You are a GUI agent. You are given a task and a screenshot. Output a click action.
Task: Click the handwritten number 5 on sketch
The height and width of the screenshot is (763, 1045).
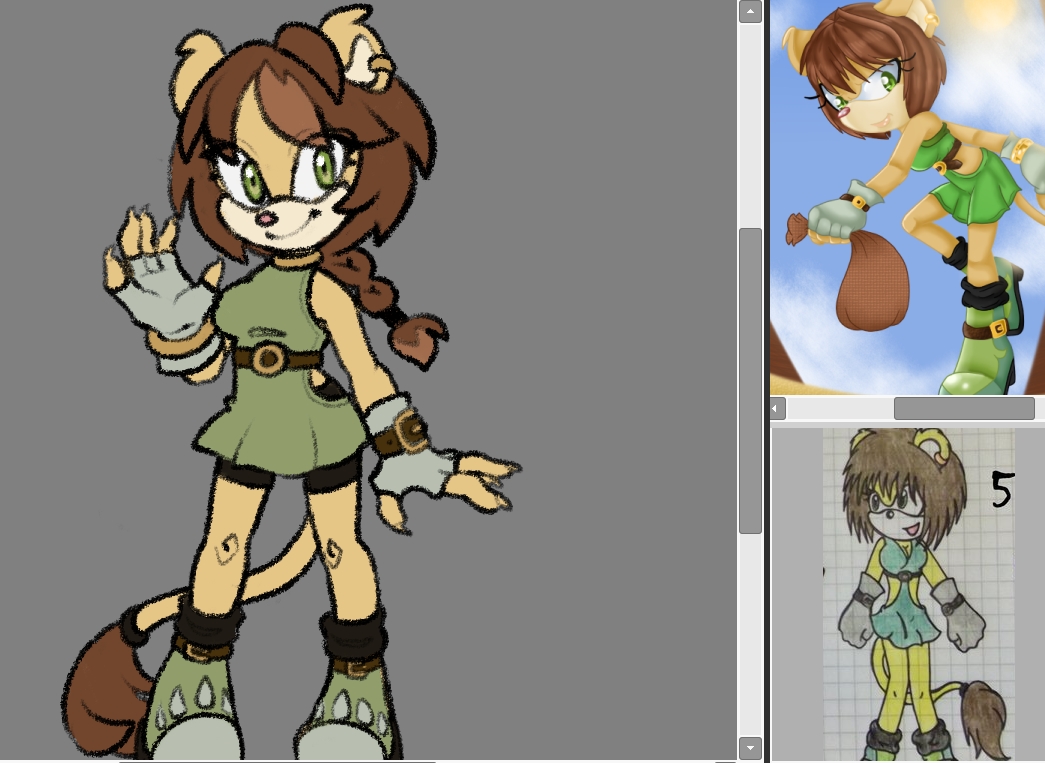(x=1001, y=490)
